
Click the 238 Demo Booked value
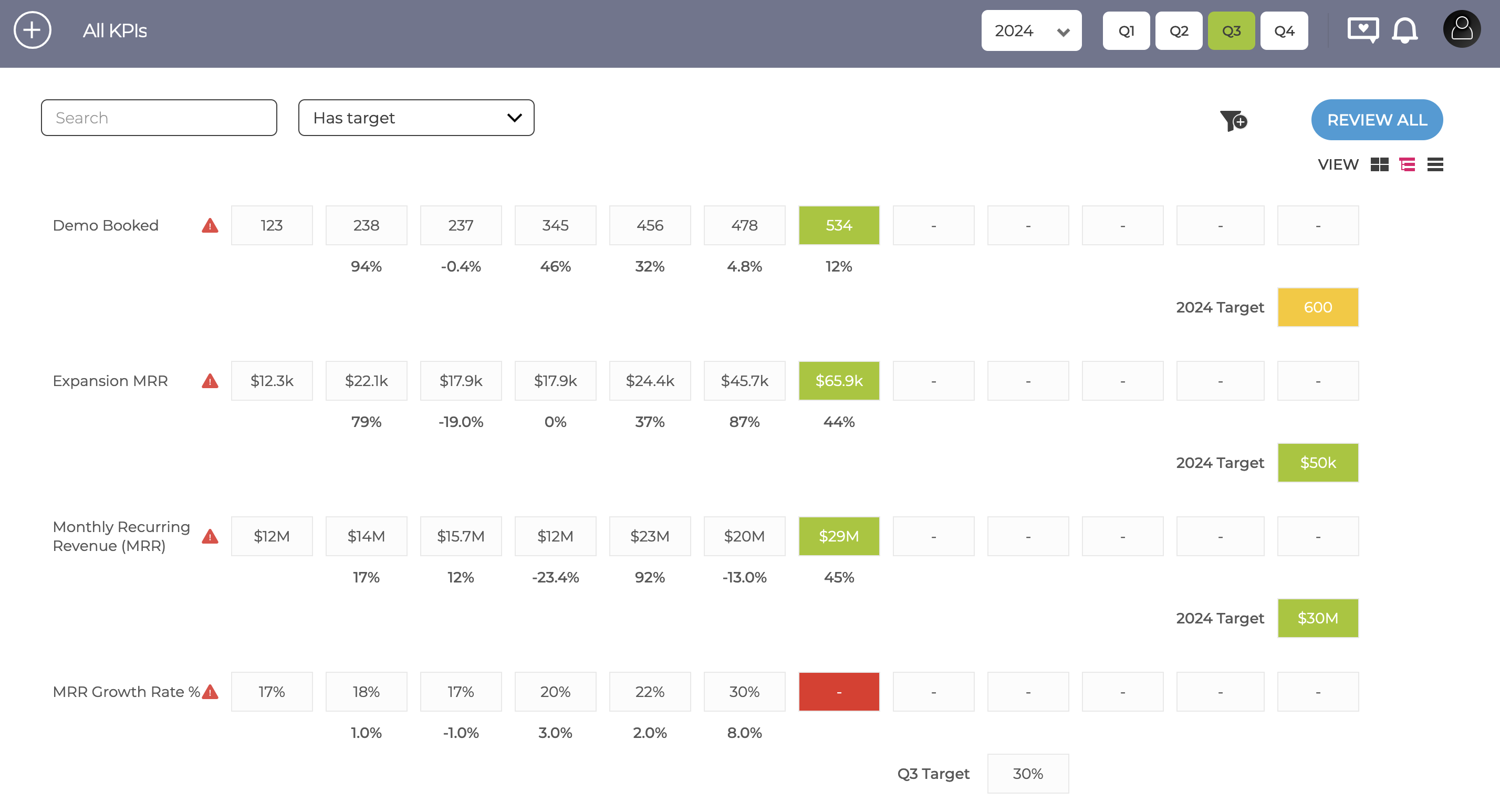pos(366,225)
